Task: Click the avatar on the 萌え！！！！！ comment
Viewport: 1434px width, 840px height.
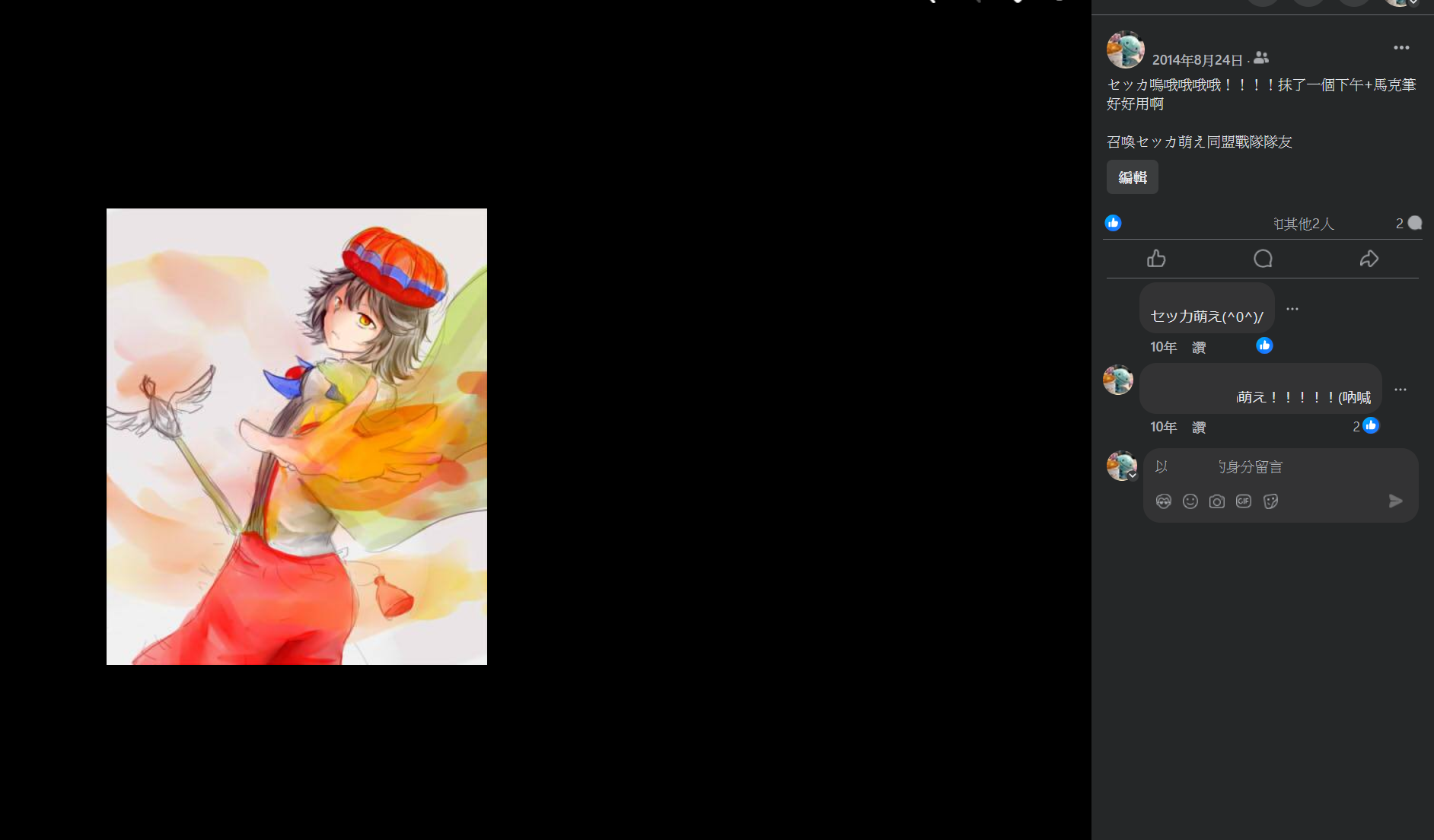Action: pos(1118,380)
